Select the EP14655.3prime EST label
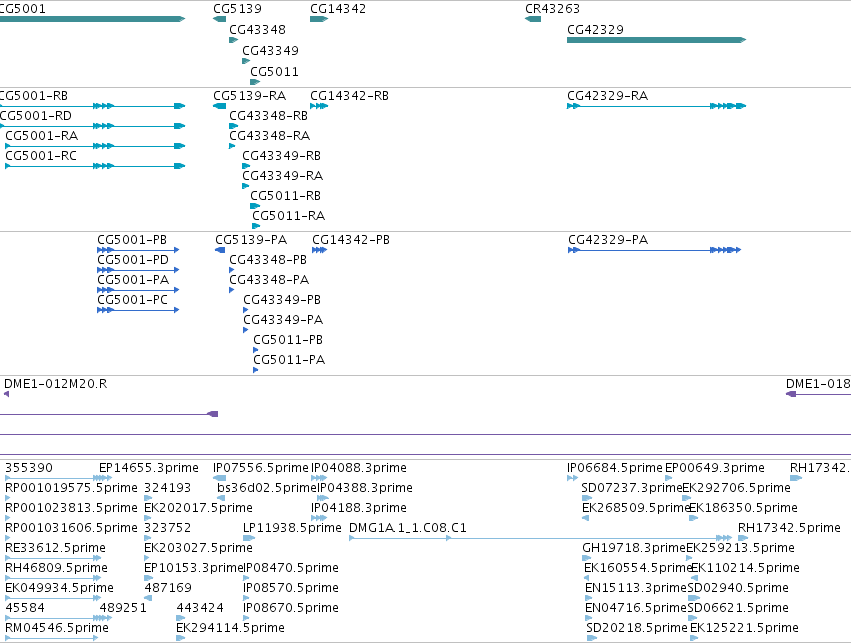Viewport: 851px width, 643px height. tap(149, 468)
